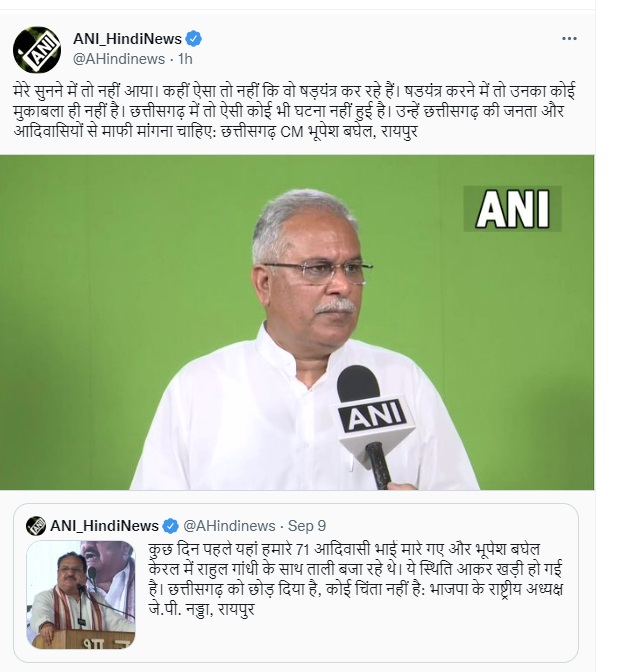Open the ANI profile avatar at top
This screenshot has height=672, width=618.
pos(37,50)
